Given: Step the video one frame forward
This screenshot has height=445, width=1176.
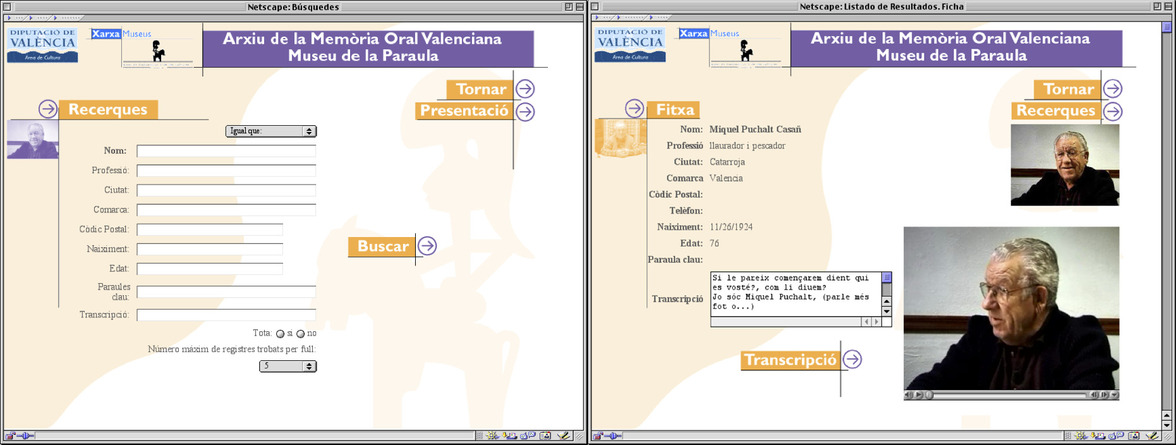Looking at the screenshot, I should [1104, 395].
